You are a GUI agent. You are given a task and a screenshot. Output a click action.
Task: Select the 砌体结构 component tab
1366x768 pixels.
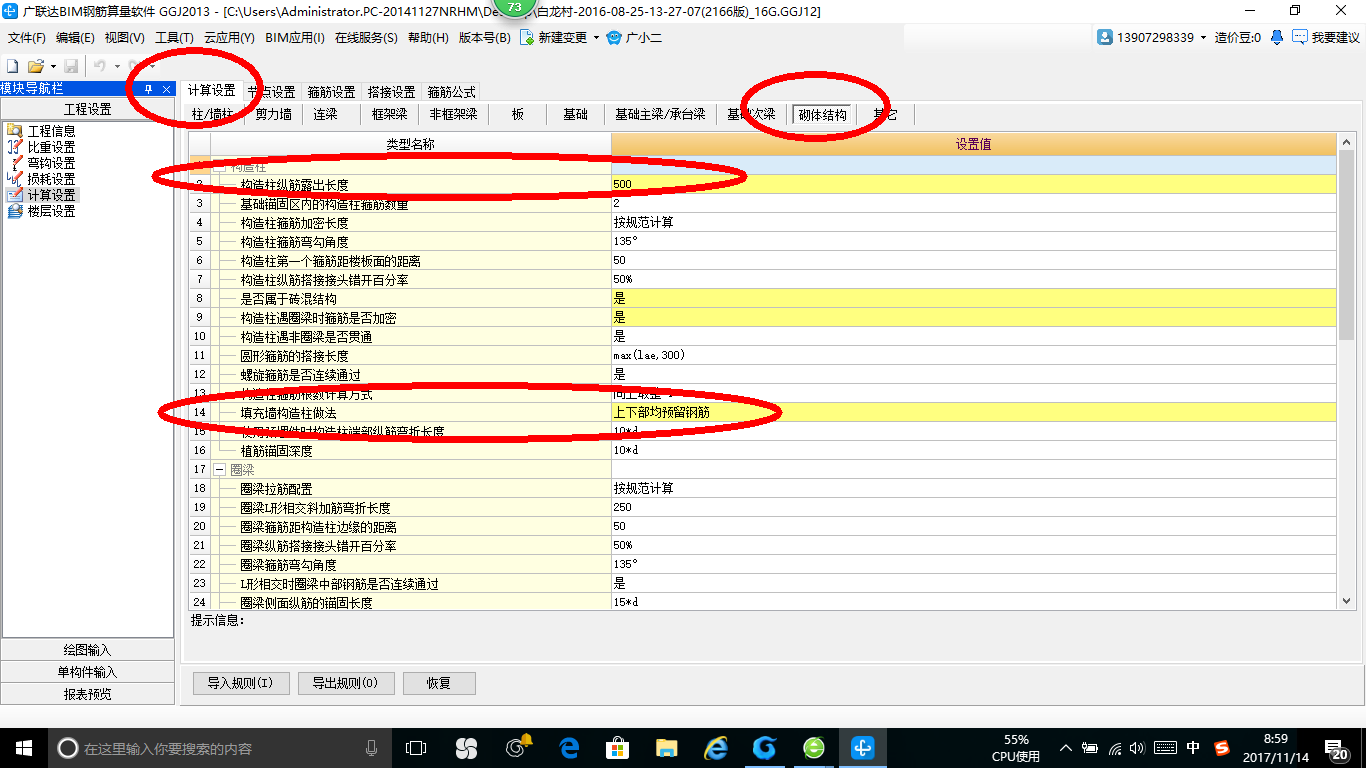click(x=822, y=115)
